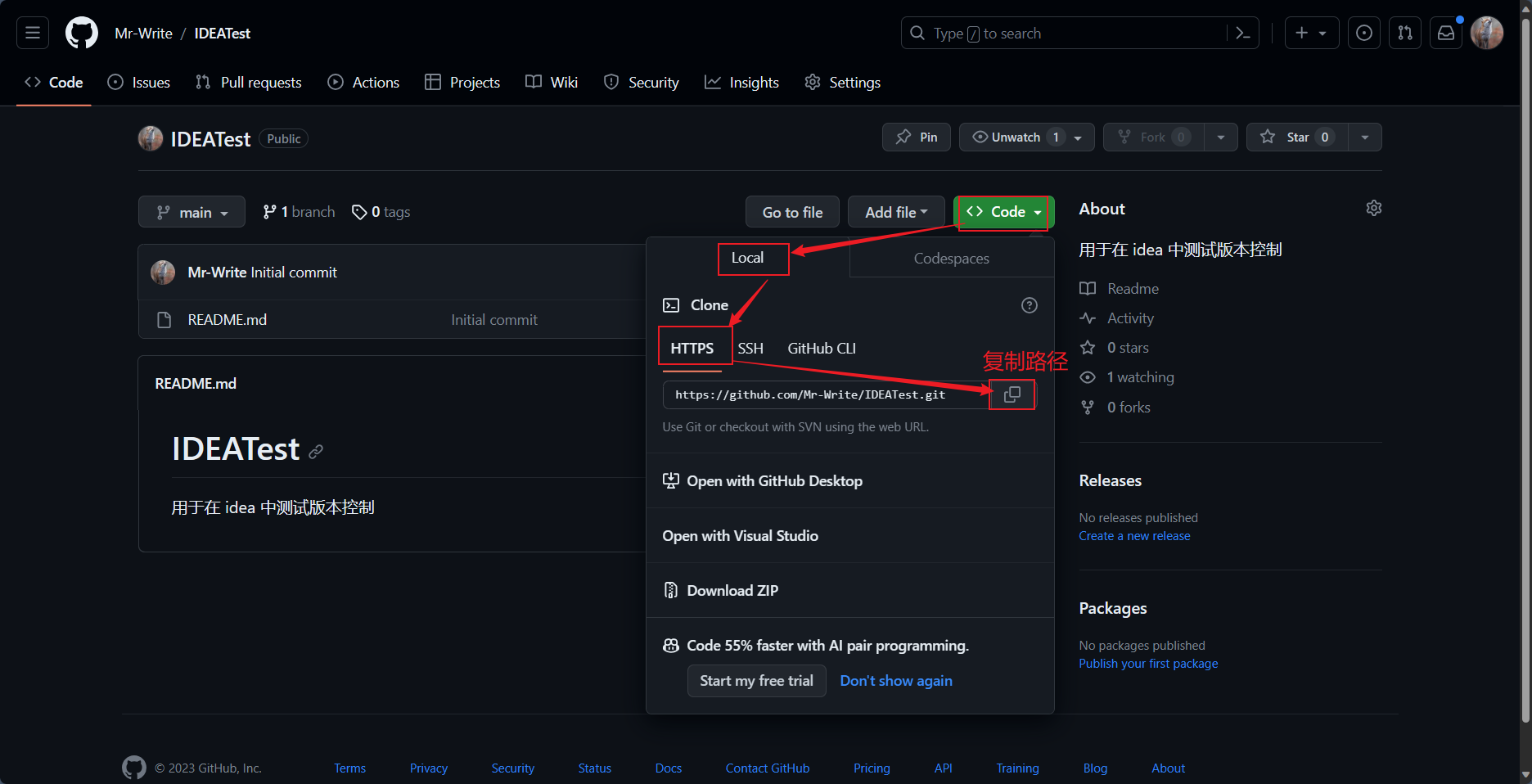View the 1 watching link
Viewport: 1532px width, 784px height.
coord(1127,377)
